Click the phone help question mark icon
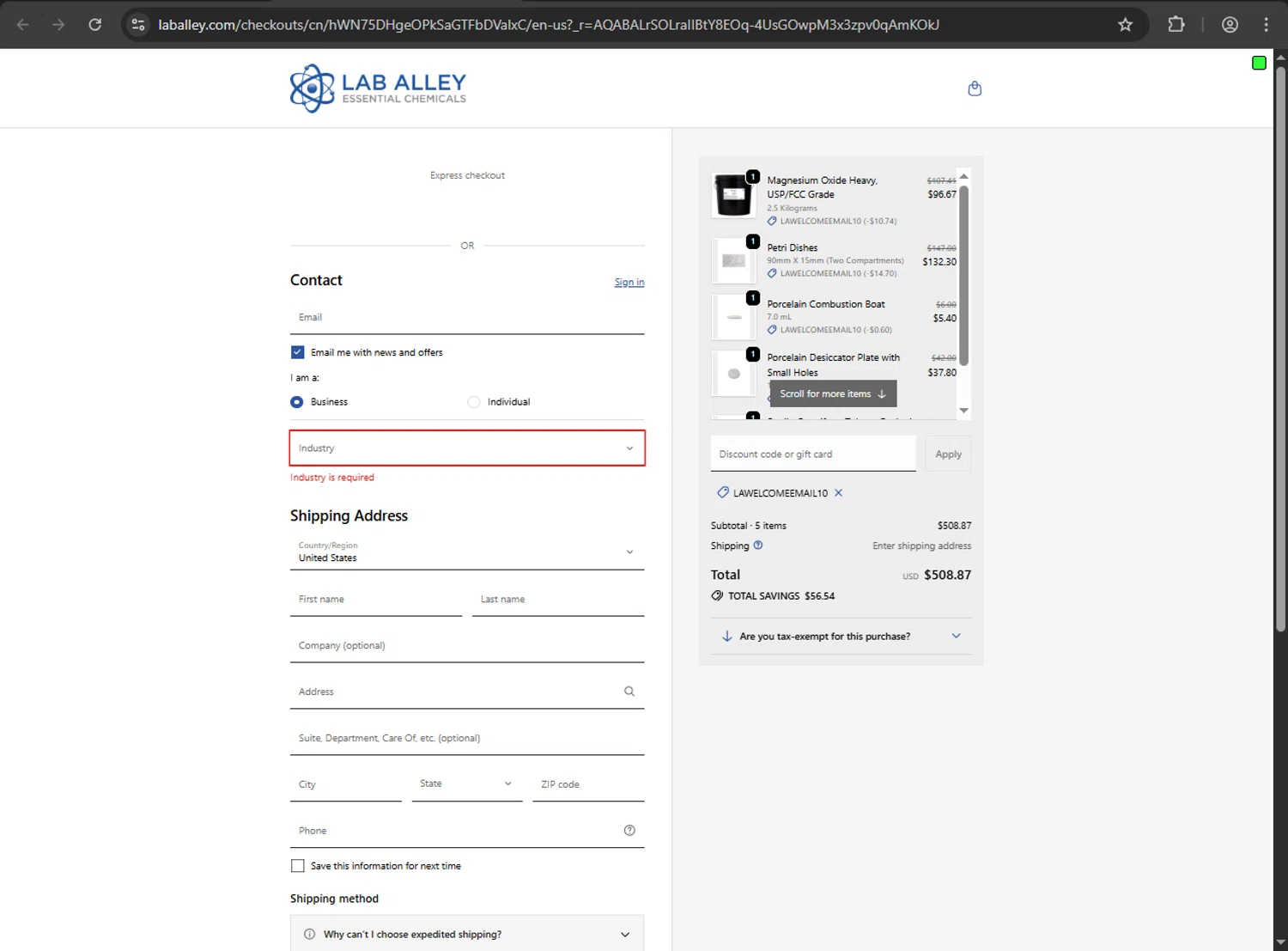This screenshot has height=951, width=1288. pos(629,831)
